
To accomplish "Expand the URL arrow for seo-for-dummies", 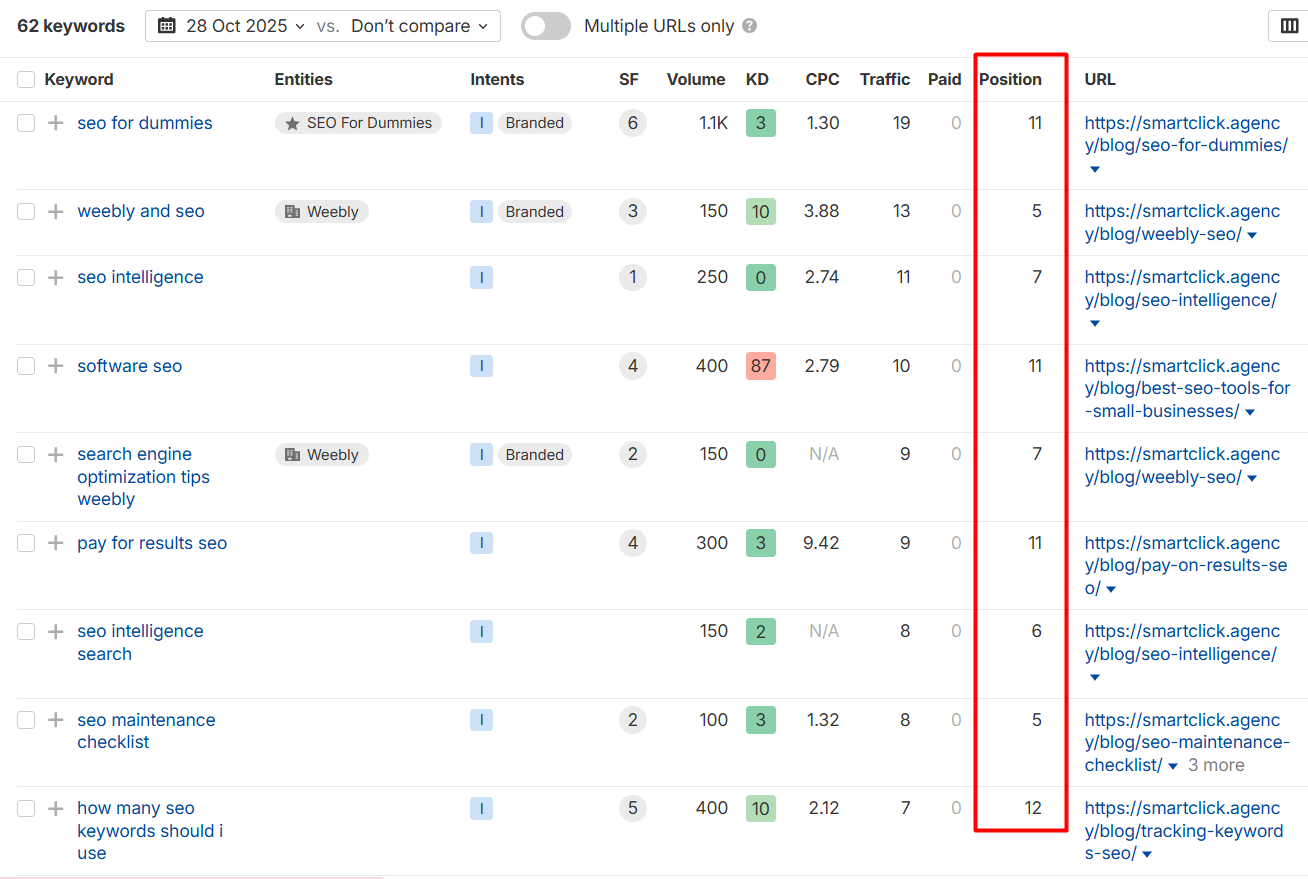I will 1093,169.
